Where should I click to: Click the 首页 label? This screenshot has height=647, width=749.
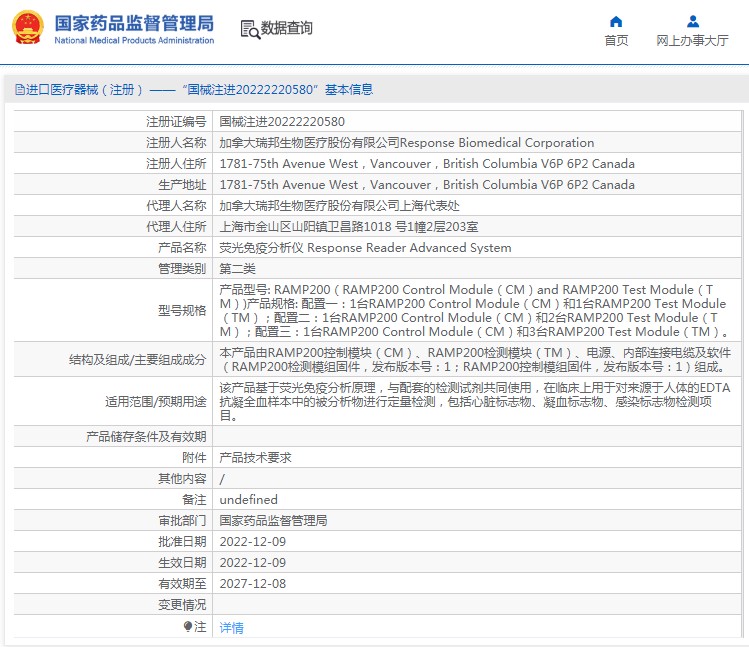point(616,41)
